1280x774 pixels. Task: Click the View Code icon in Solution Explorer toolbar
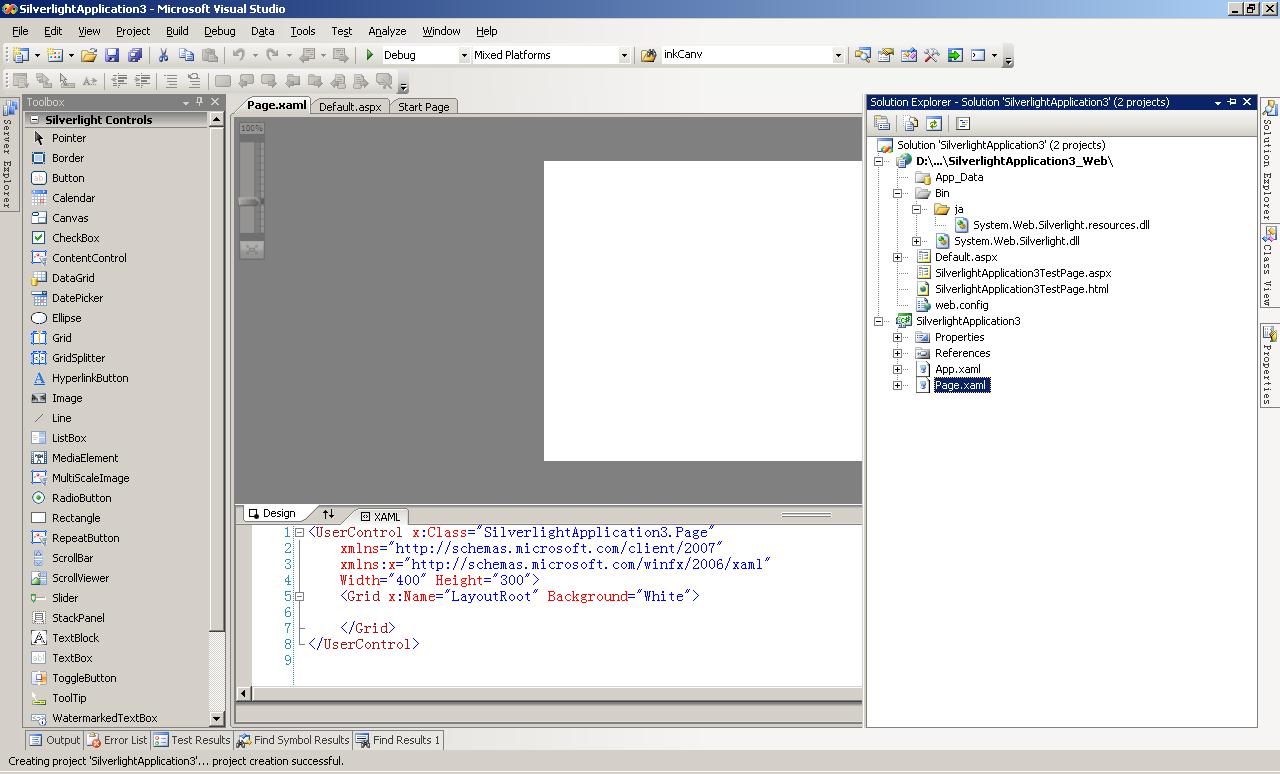(x=963, y=123)
